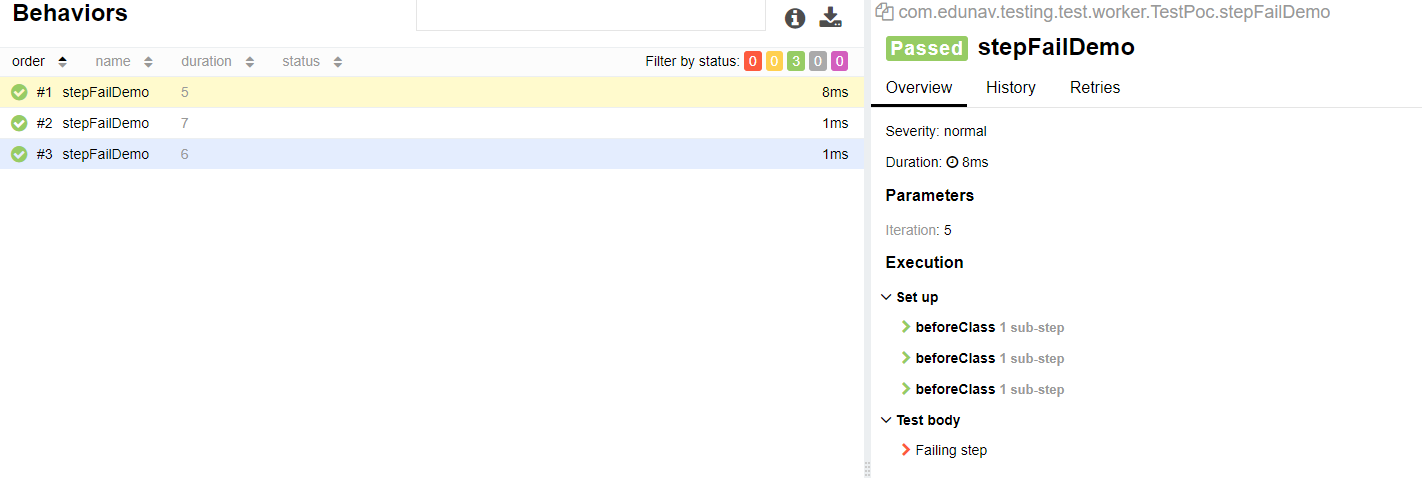Viewport: 1422px width, 478px height.
Task: Click the Passed status badge
Action: pyautogui.click(x=927, y=48)
